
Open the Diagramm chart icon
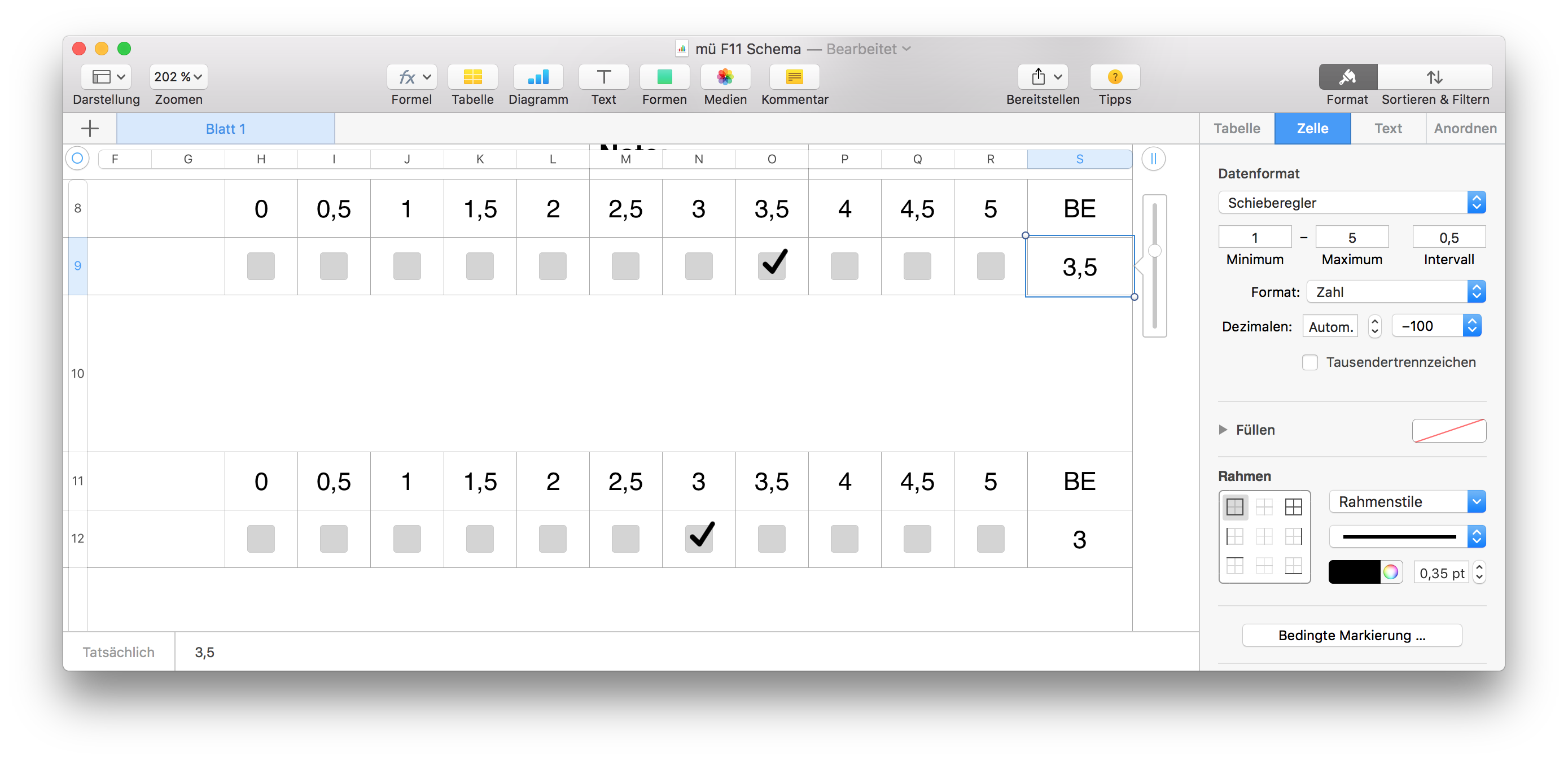[x=538, y=77]
